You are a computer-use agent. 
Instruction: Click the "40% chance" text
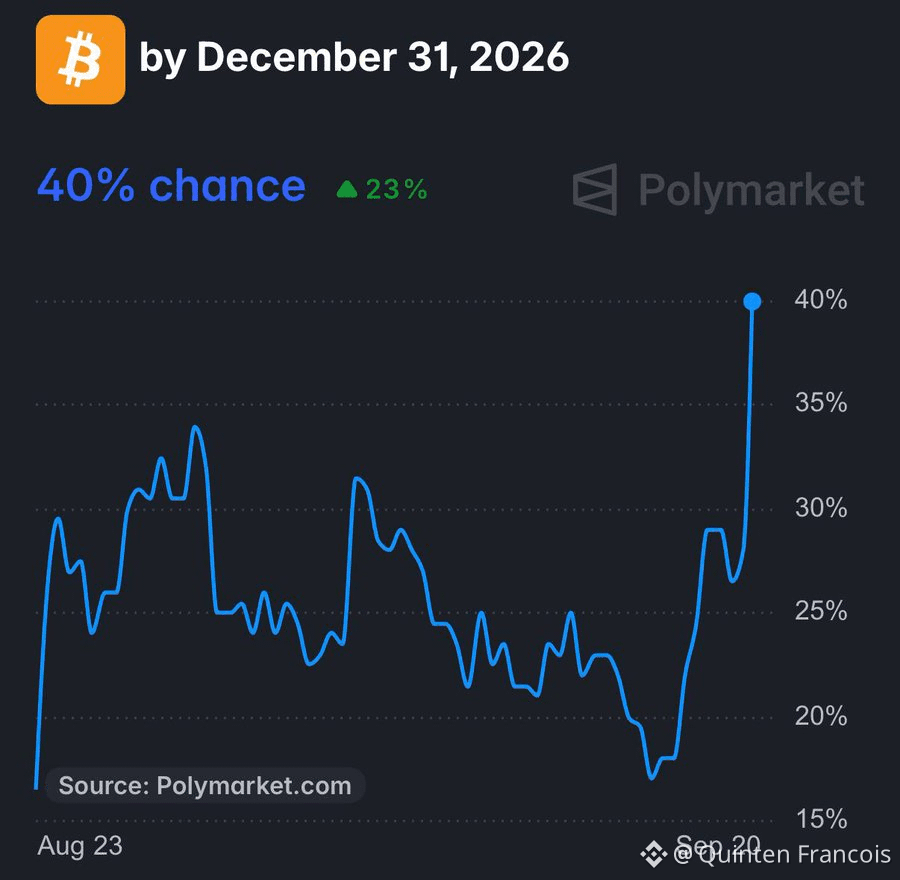[x=171, y=186]
